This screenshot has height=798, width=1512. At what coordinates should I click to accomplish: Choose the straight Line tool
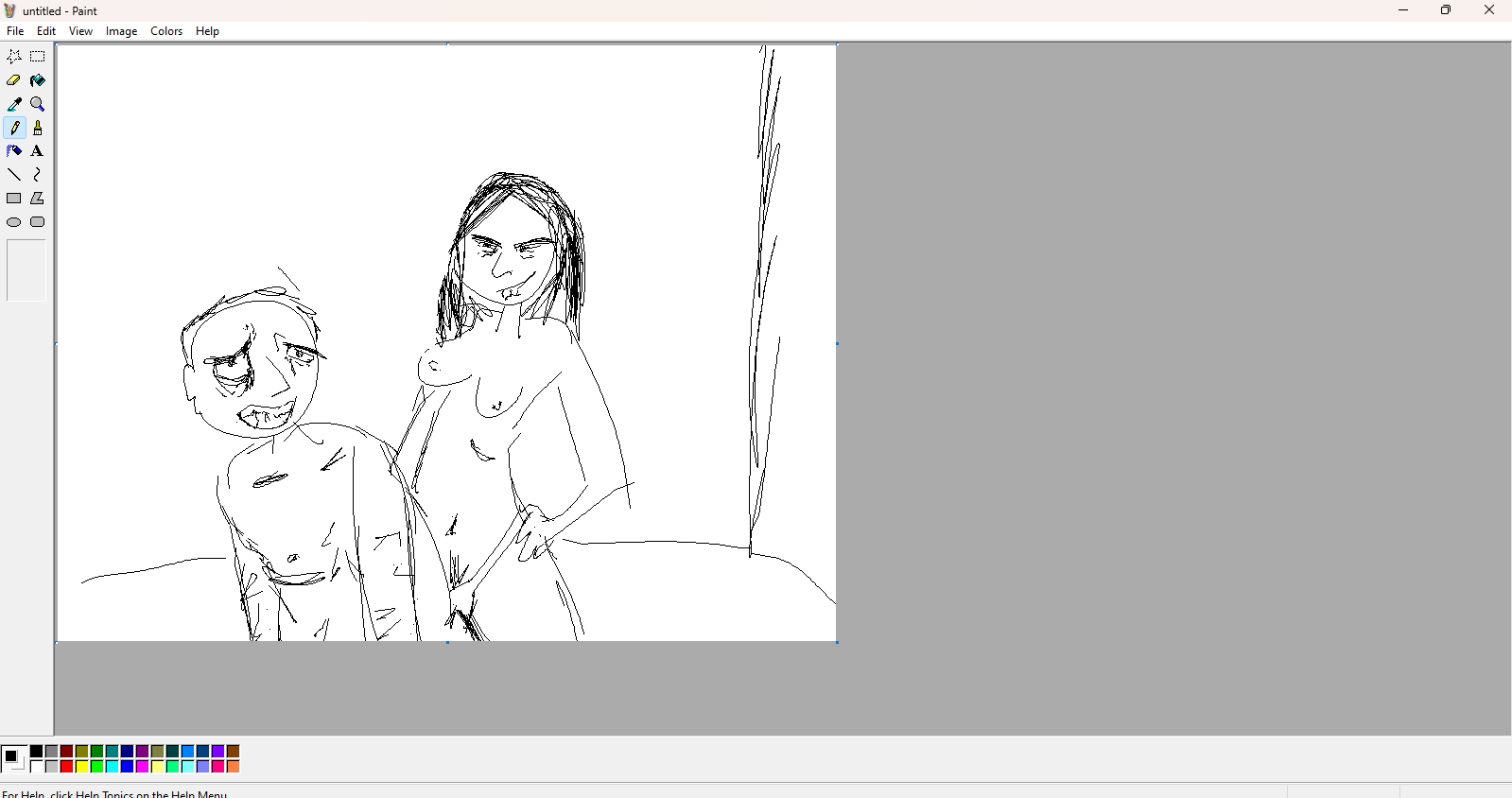14,175
